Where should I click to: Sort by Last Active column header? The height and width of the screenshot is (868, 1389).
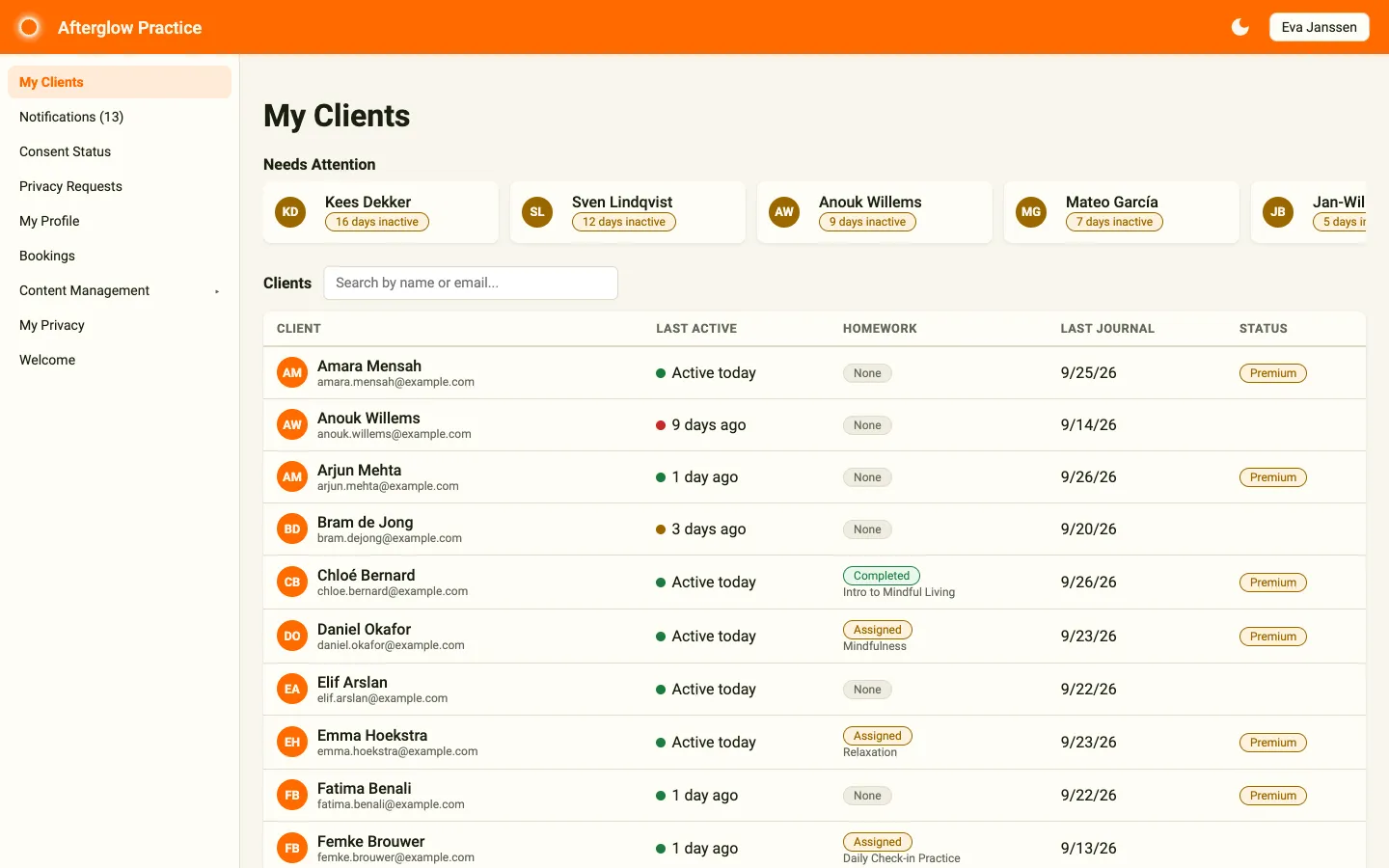click(696, 329)
